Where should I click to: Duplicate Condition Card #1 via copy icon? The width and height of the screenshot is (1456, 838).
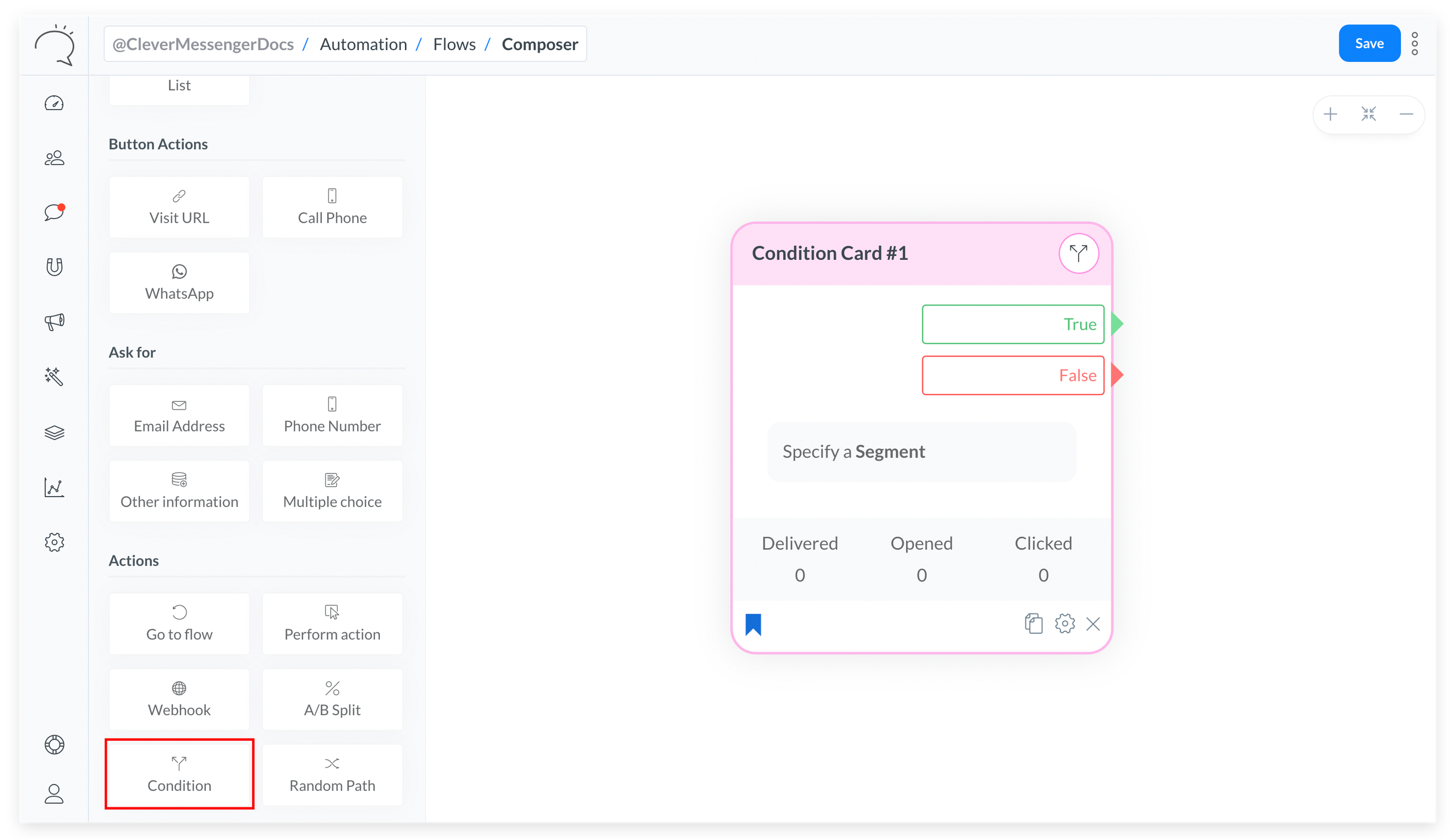(x=1033, y=623)
